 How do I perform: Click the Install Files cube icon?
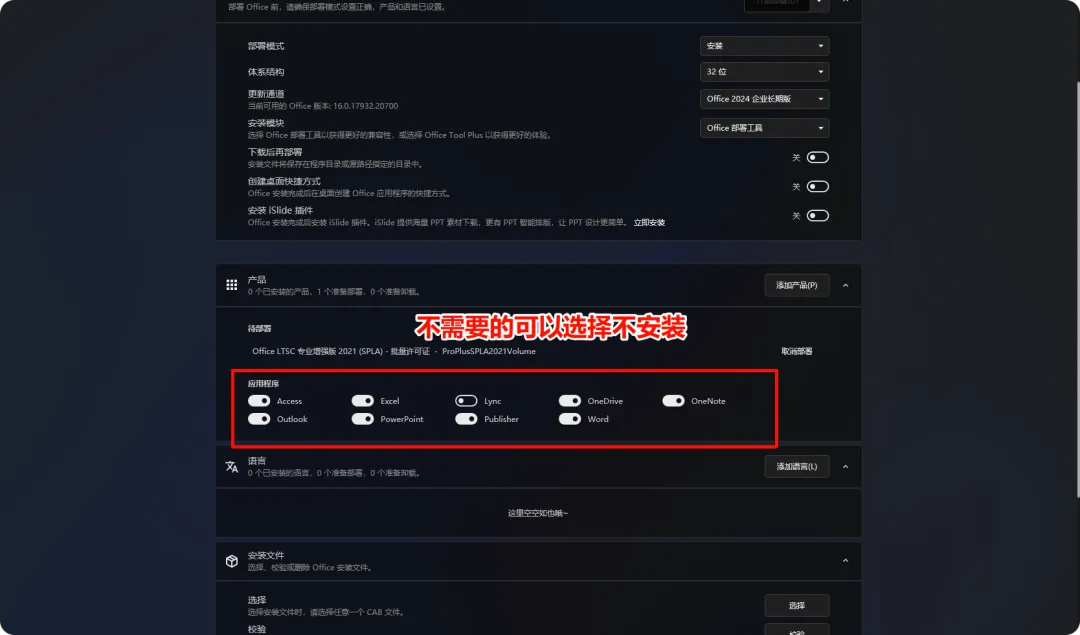(231, 561)
